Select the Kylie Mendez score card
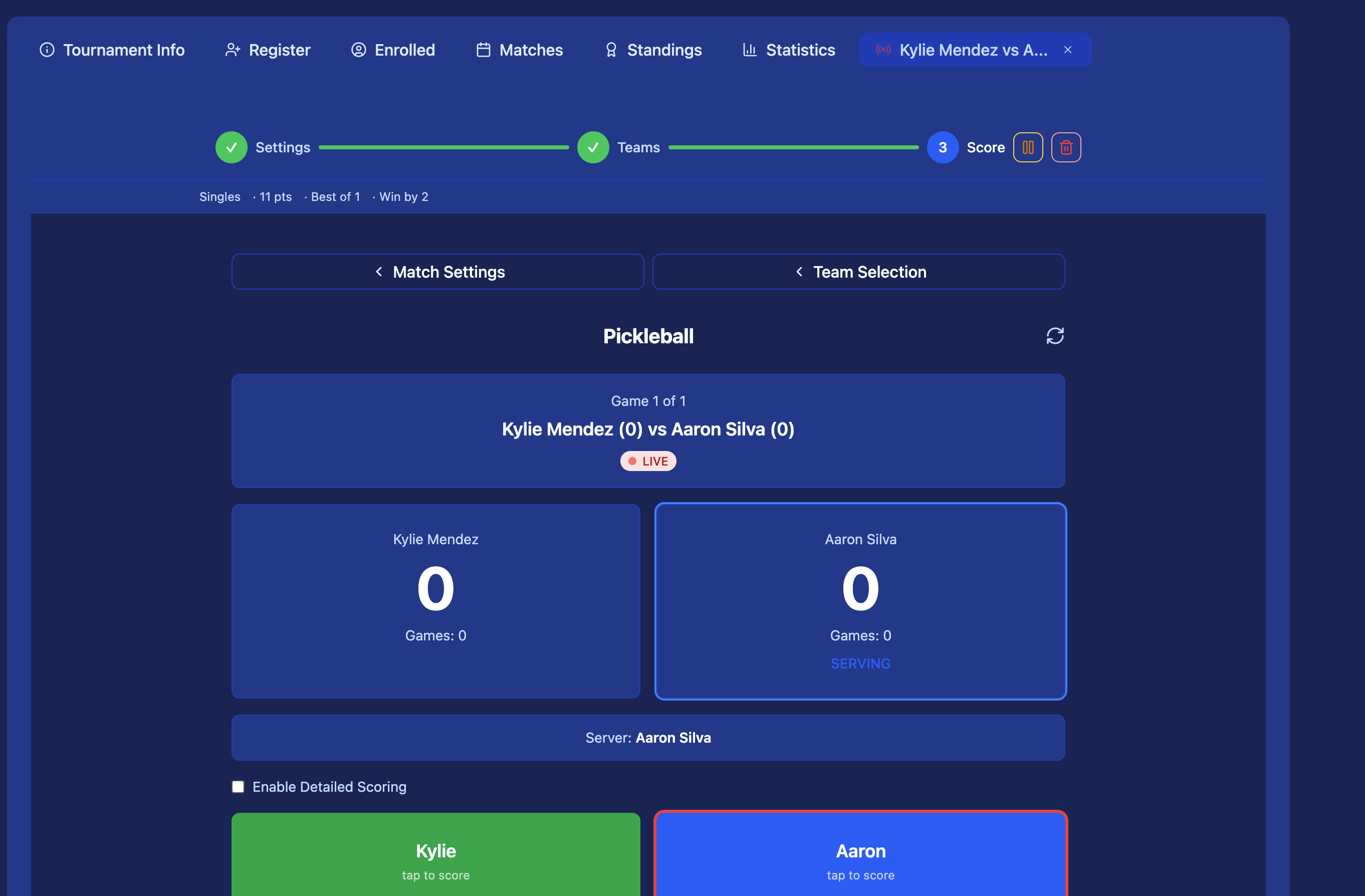1365x896 pixels. point(436,601)
